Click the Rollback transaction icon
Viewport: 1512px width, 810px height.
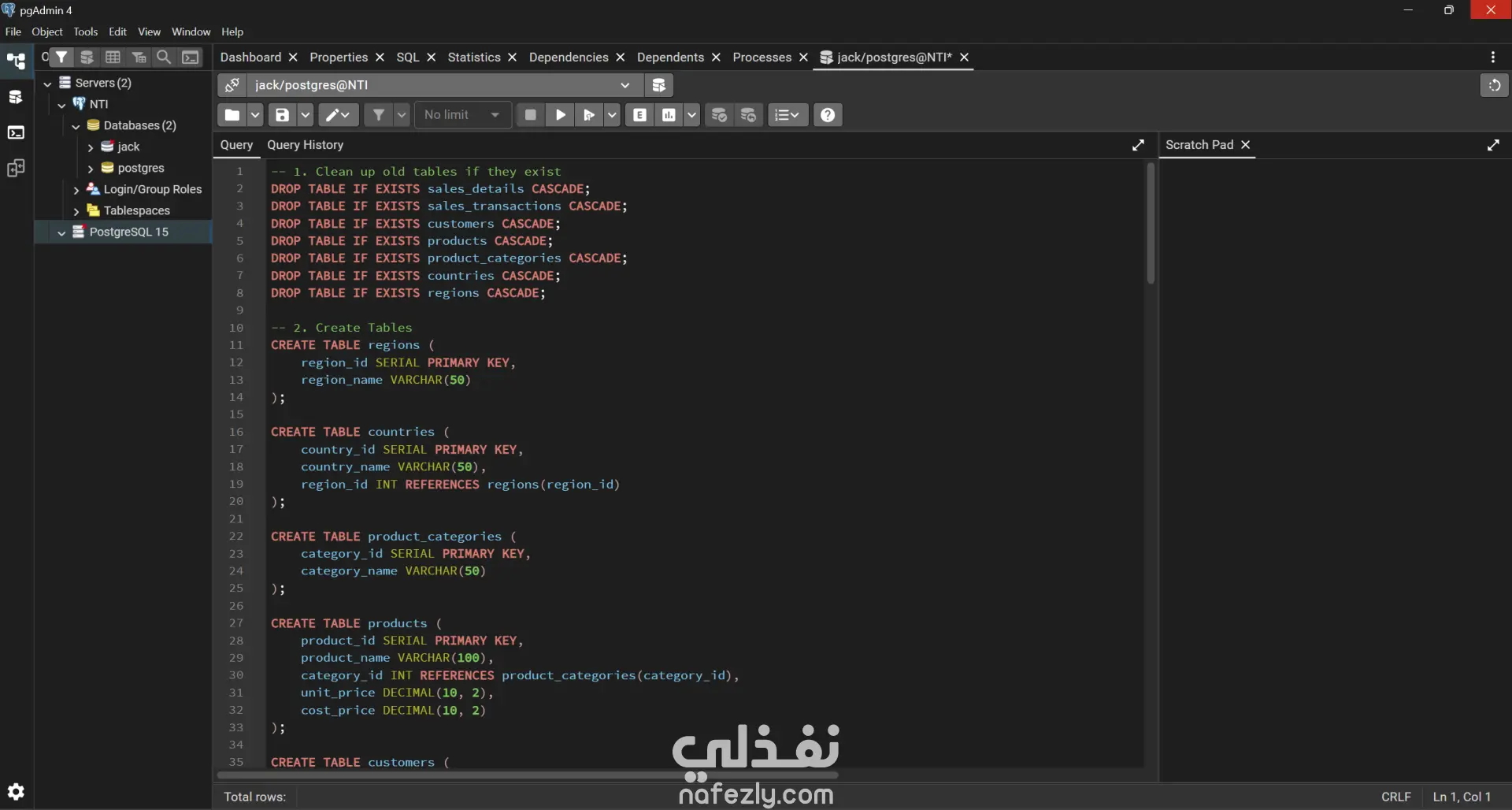coord(749,115)
